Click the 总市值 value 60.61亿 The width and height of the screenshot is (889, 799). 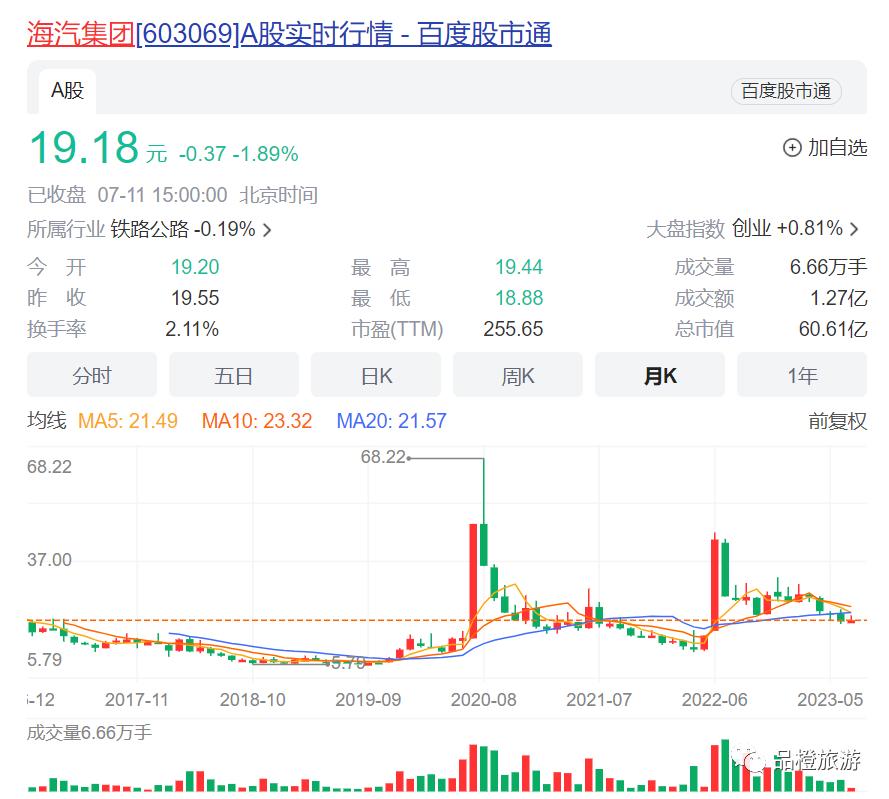(833, 329)
